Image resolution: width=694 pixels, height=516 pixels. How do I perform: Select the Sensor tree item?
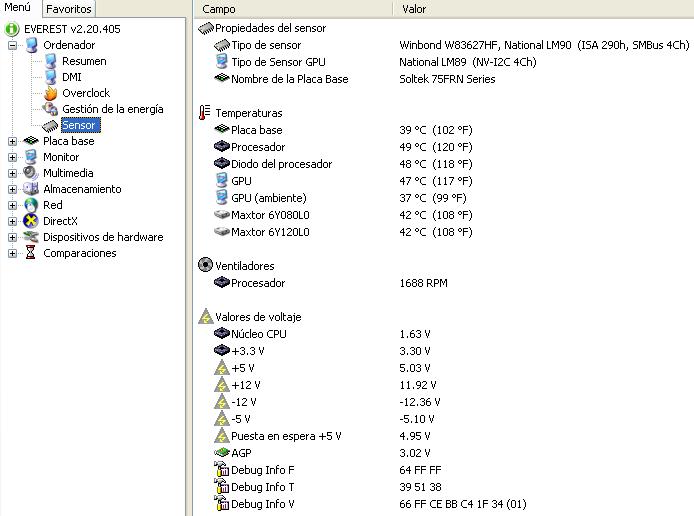[x=81, y=125]
